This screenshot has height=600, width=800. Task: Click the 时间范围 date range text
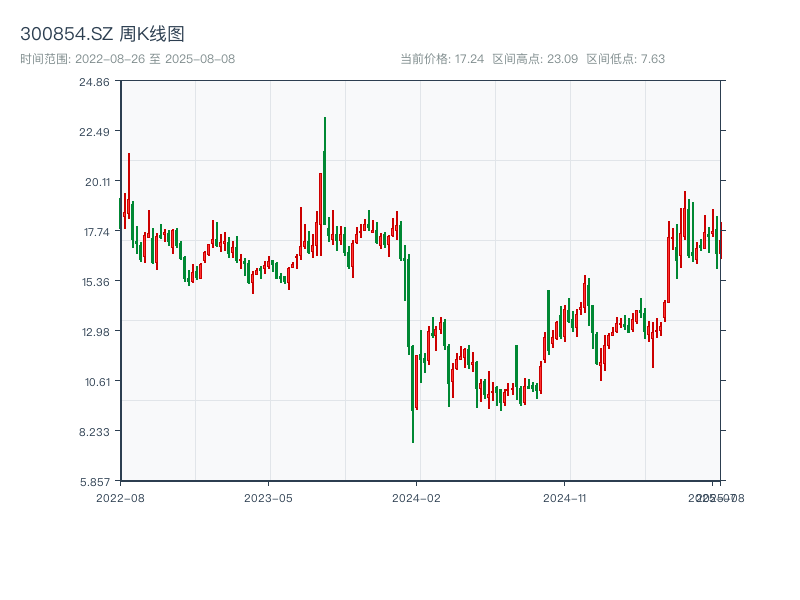(x=127, y=59)
